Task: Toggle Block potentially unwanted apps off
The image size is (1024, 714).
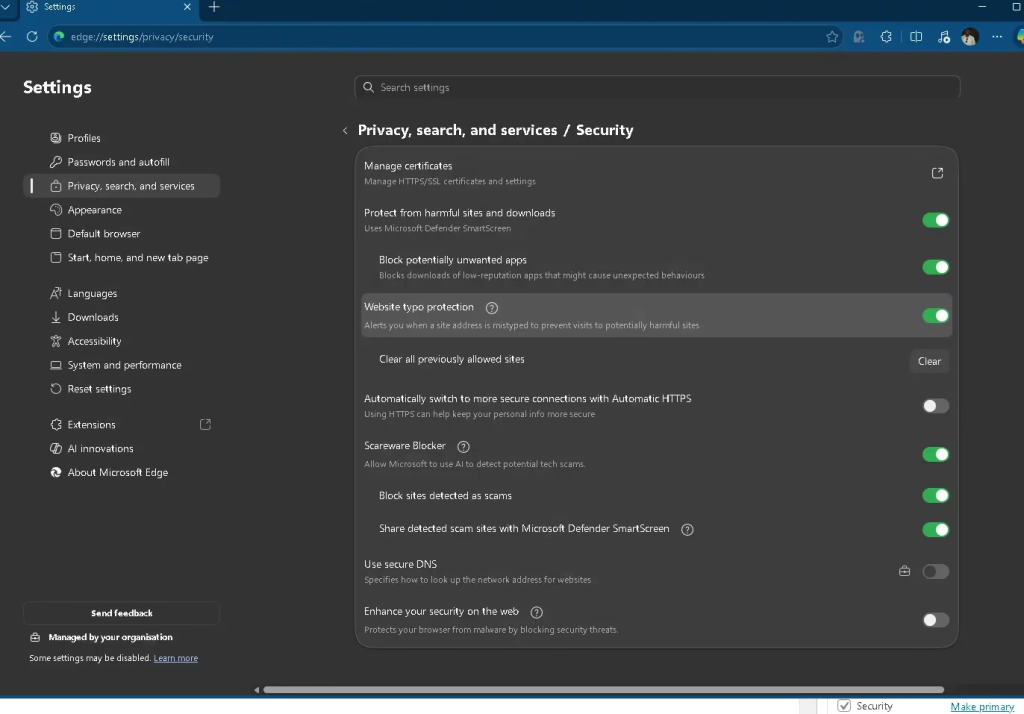Action: click(935, 267)
